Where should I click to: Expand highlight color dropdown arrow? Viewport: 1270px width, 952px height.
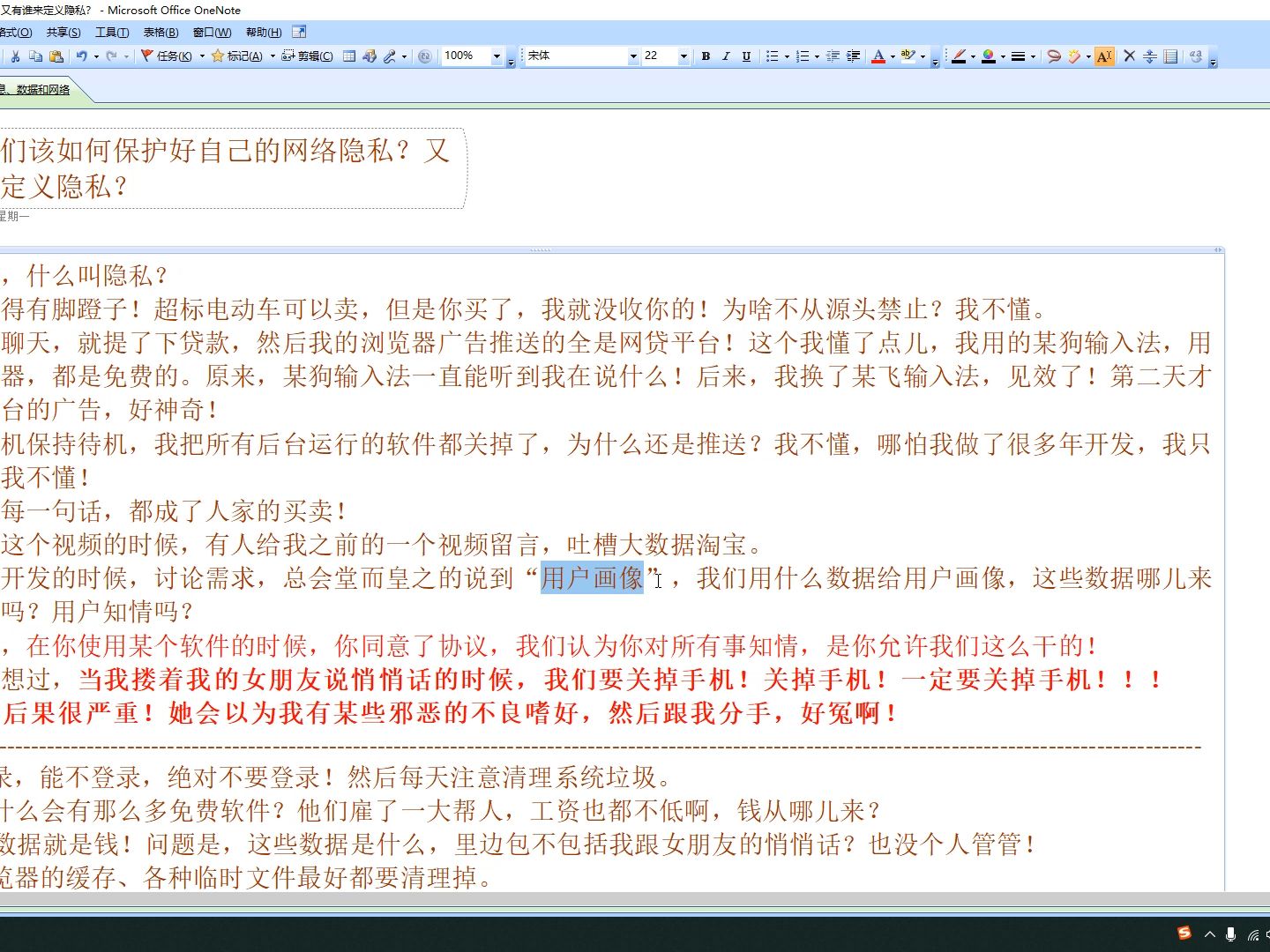pos(923,56)
